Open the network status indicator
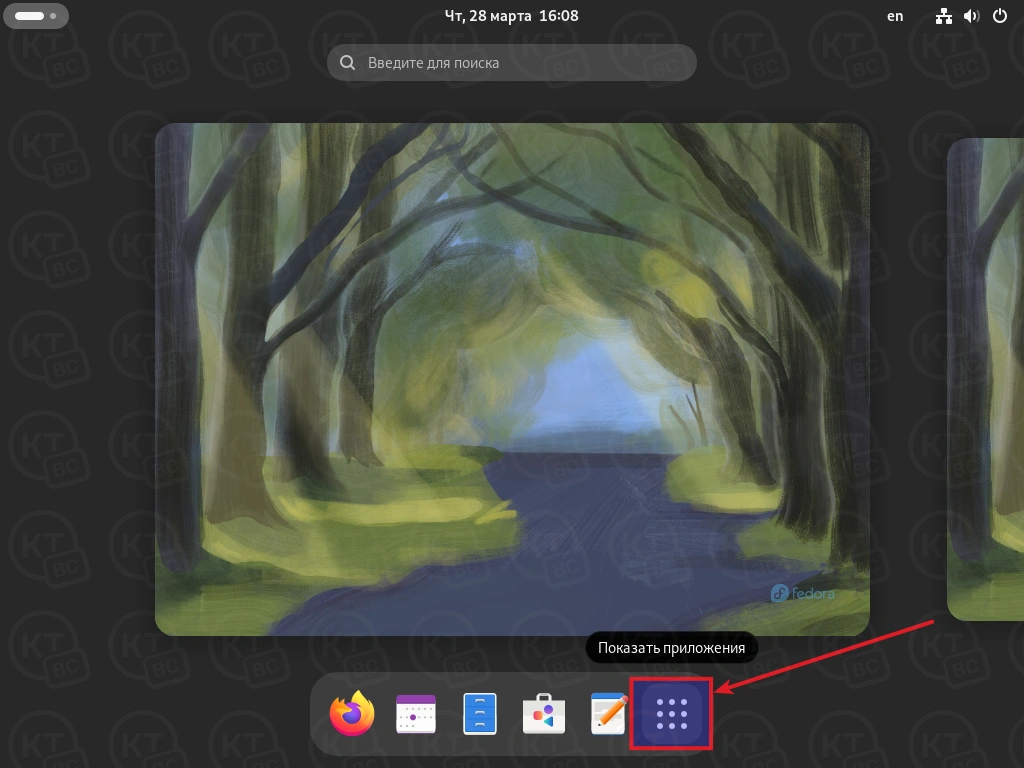Screen dimensions: 1024x768 944,16
